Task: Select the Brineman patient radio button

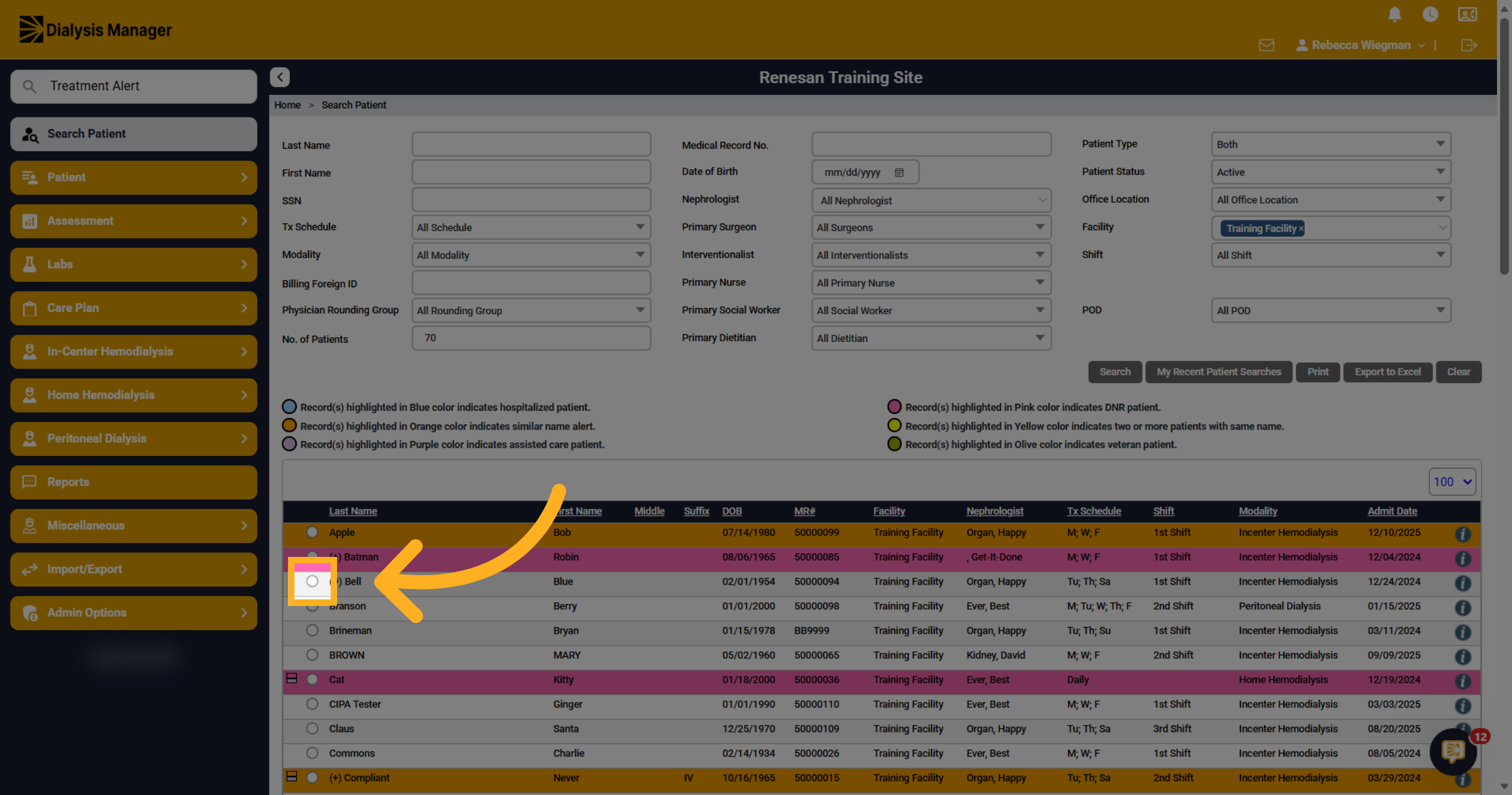Action: click(x=312, y=631)
